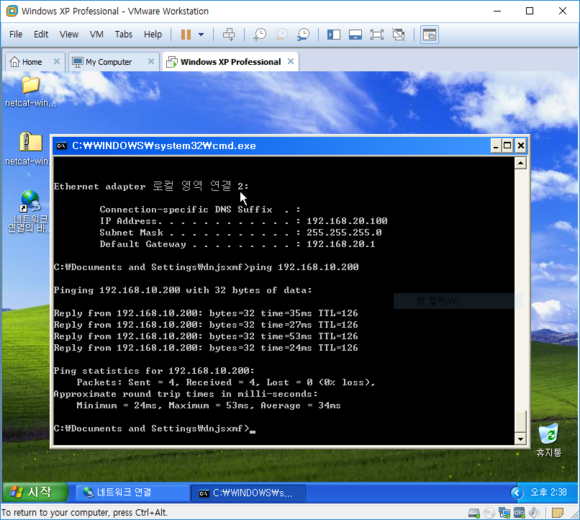Toggle the thumbnail bar view icon
The image size is (580, 520).
click(x=355, y=35)
